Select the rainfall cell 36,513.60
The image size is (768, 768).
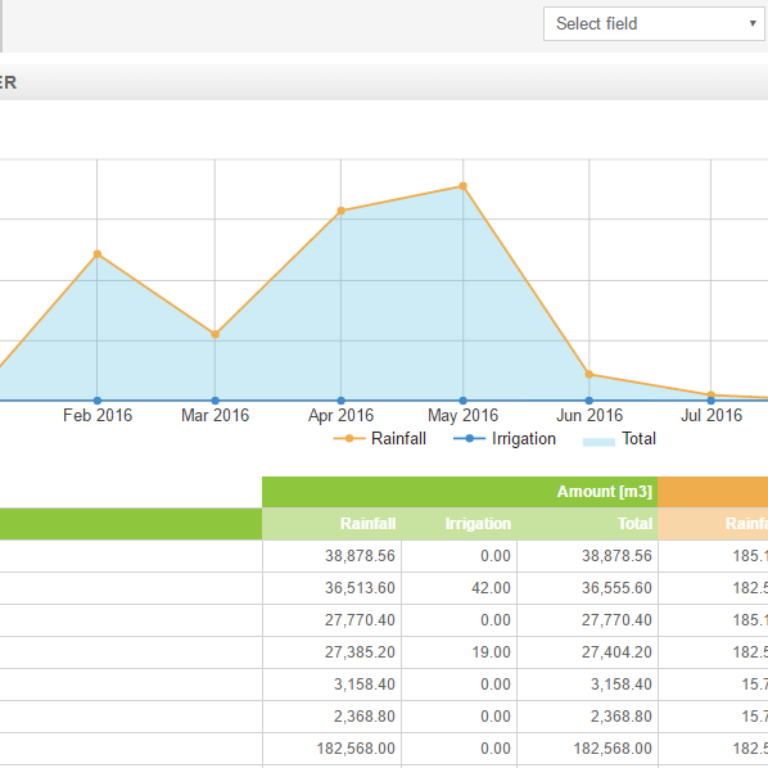332,588
